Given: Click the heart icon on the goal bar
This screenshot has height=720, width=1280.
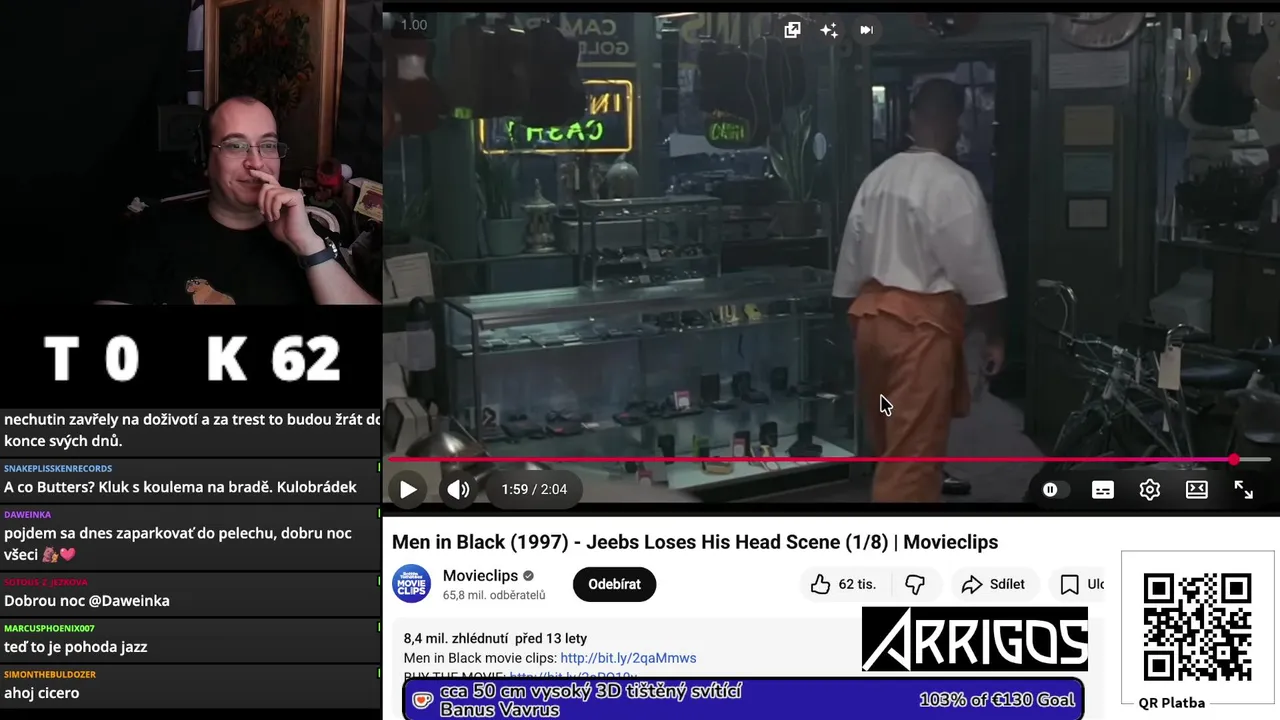Looking at the screenshot, I should pos(423,700).
